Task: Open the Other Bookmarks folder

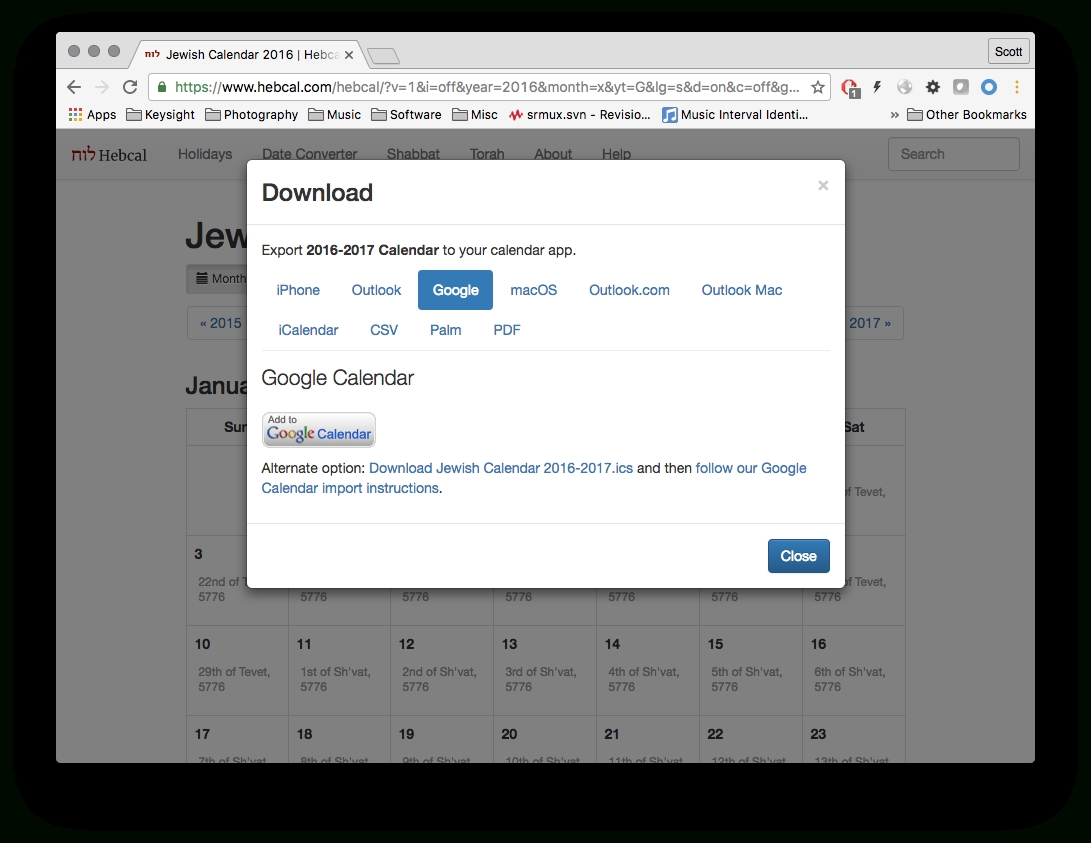Action: pos(966,115)
